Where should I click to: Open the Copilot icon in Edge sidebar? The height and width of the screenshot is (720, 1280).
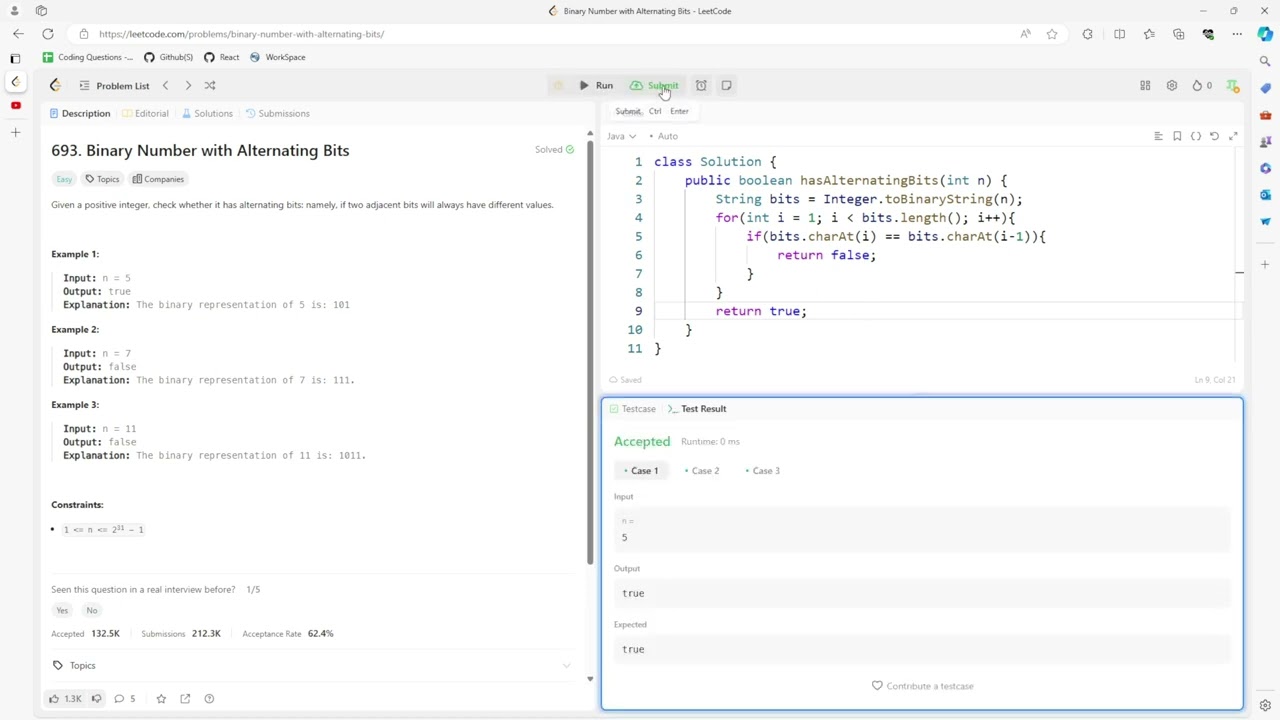tap(1265, 34)
